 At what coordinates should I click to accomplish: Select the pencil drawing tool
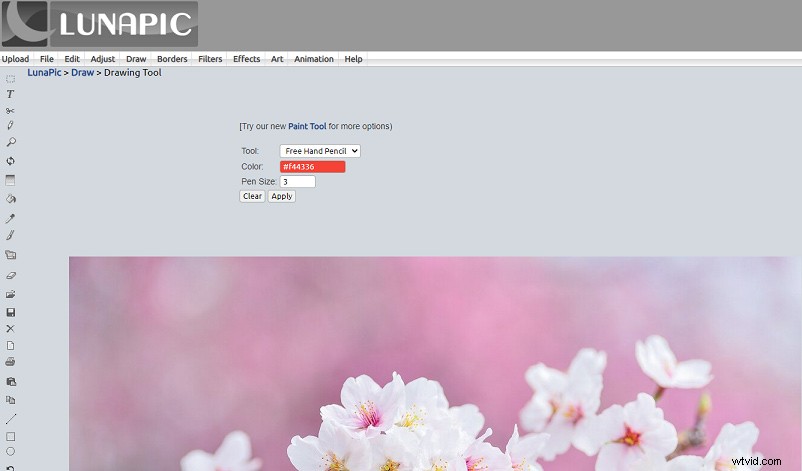tap(10, 125)
